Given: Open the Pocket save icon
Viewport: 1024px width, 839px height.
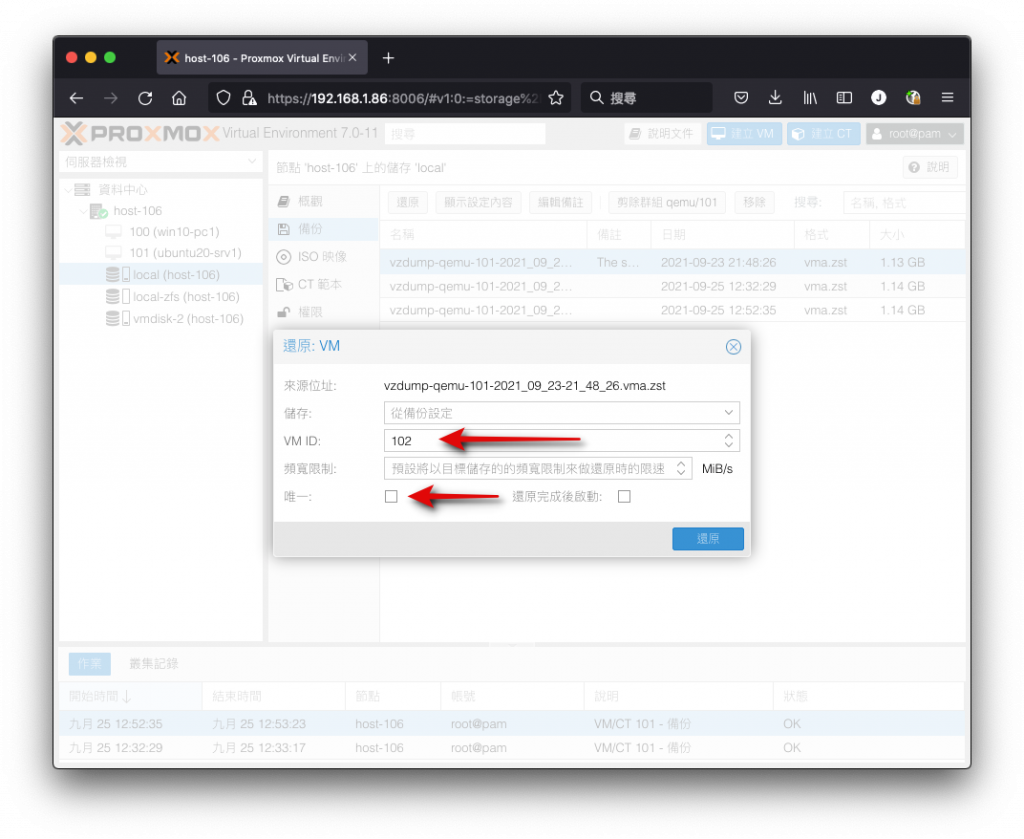Looking at the screenshot, I should click(741, 98).
